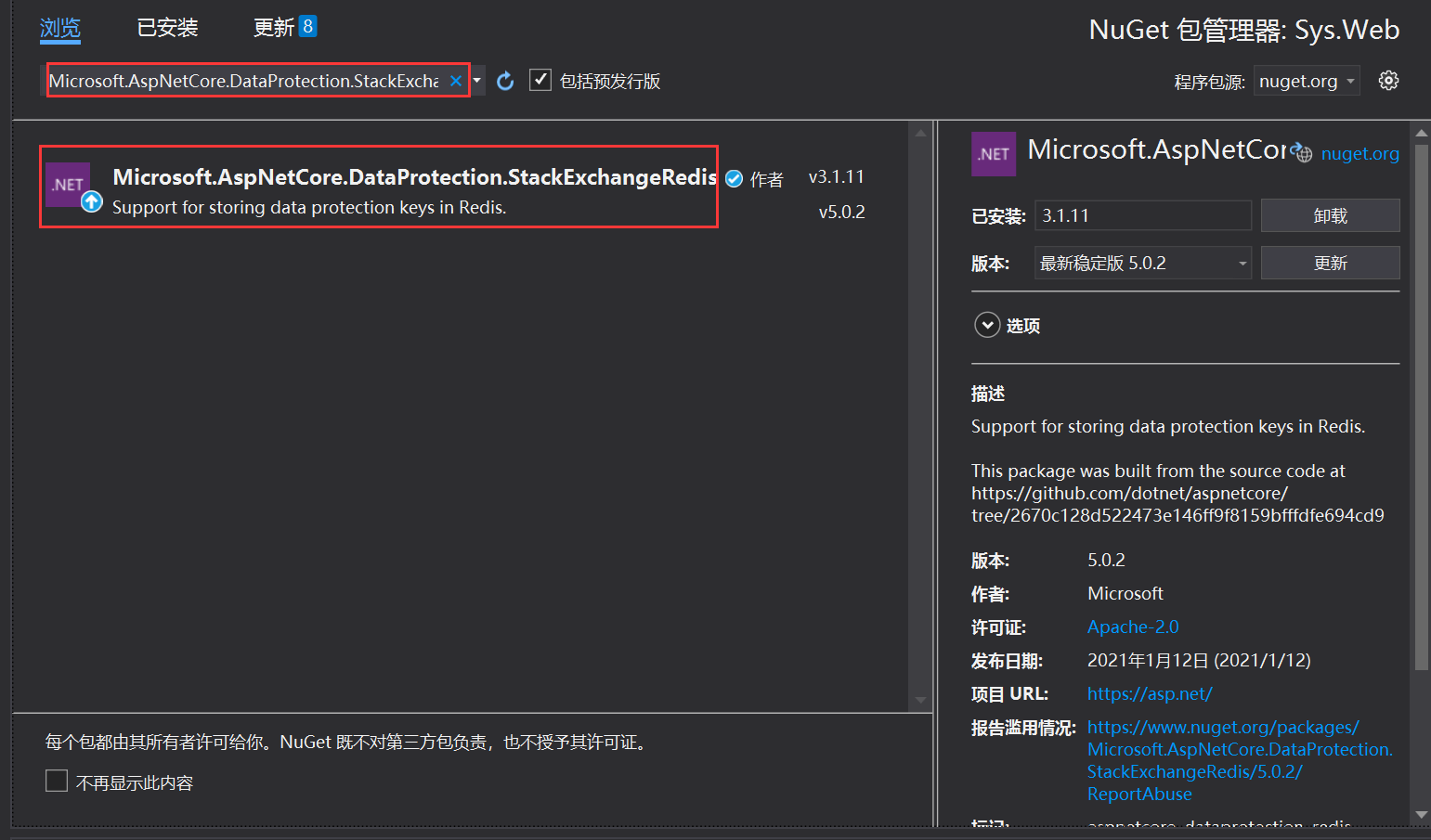Open the Apache-2.0 license link
1431x840 pixels.
1133,627
